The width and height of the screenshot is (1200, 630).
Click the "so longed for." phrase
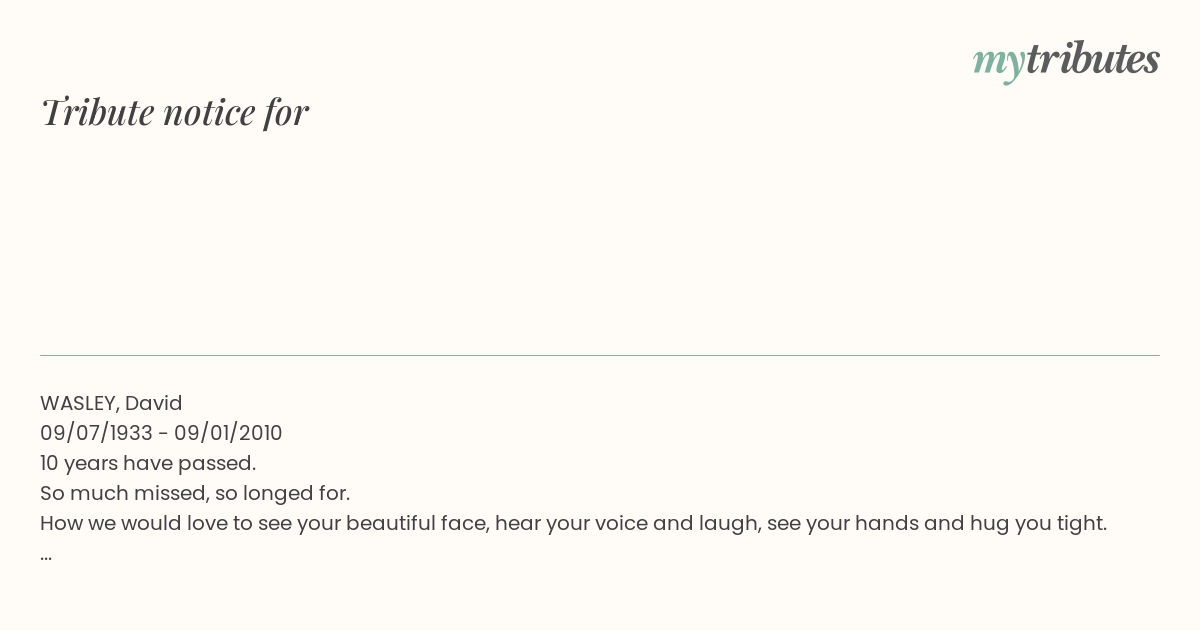pos(283,494)
